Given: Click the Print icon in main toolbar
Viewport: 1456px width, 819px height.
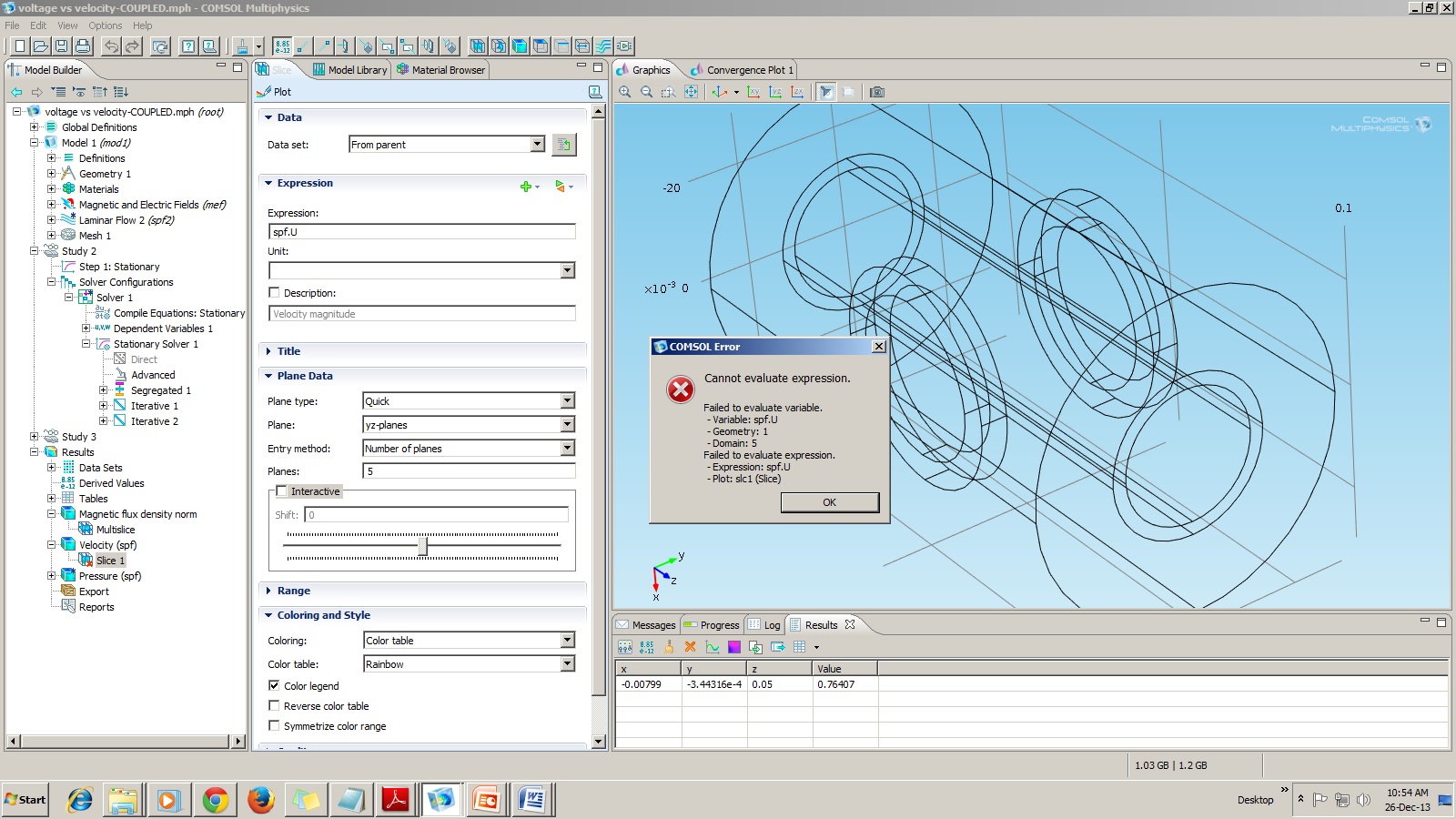Looking at the screenshot, I should [x=83, y=46].
